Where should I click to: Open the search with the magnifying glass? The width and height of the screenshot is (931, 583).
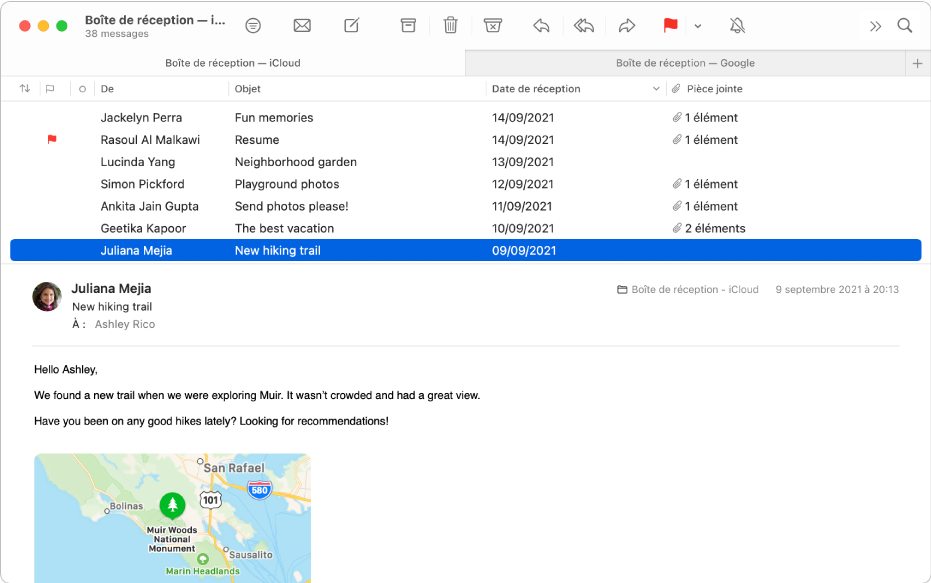tap(905, 25)
